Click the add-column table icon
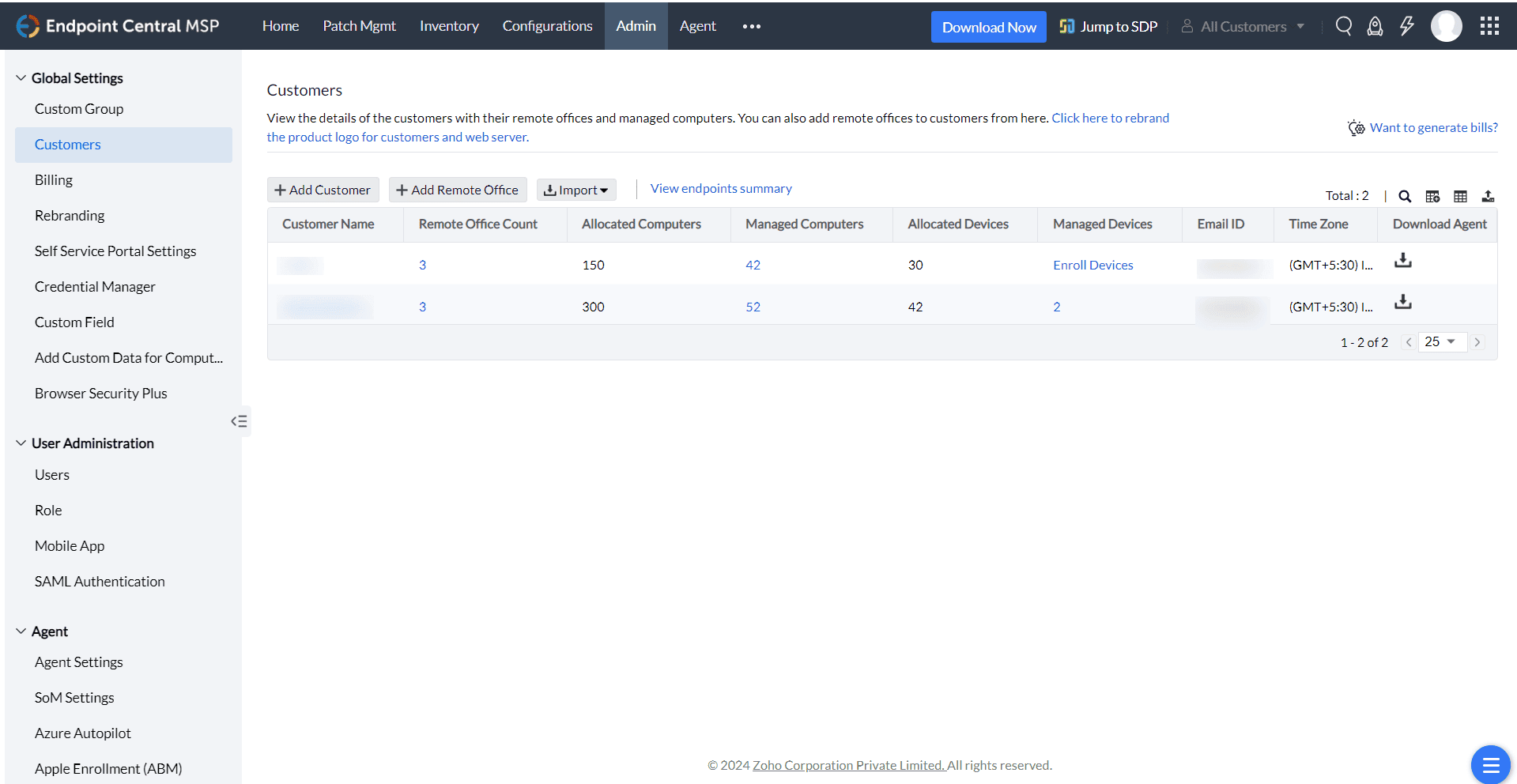 click(x=1432, y=196)
